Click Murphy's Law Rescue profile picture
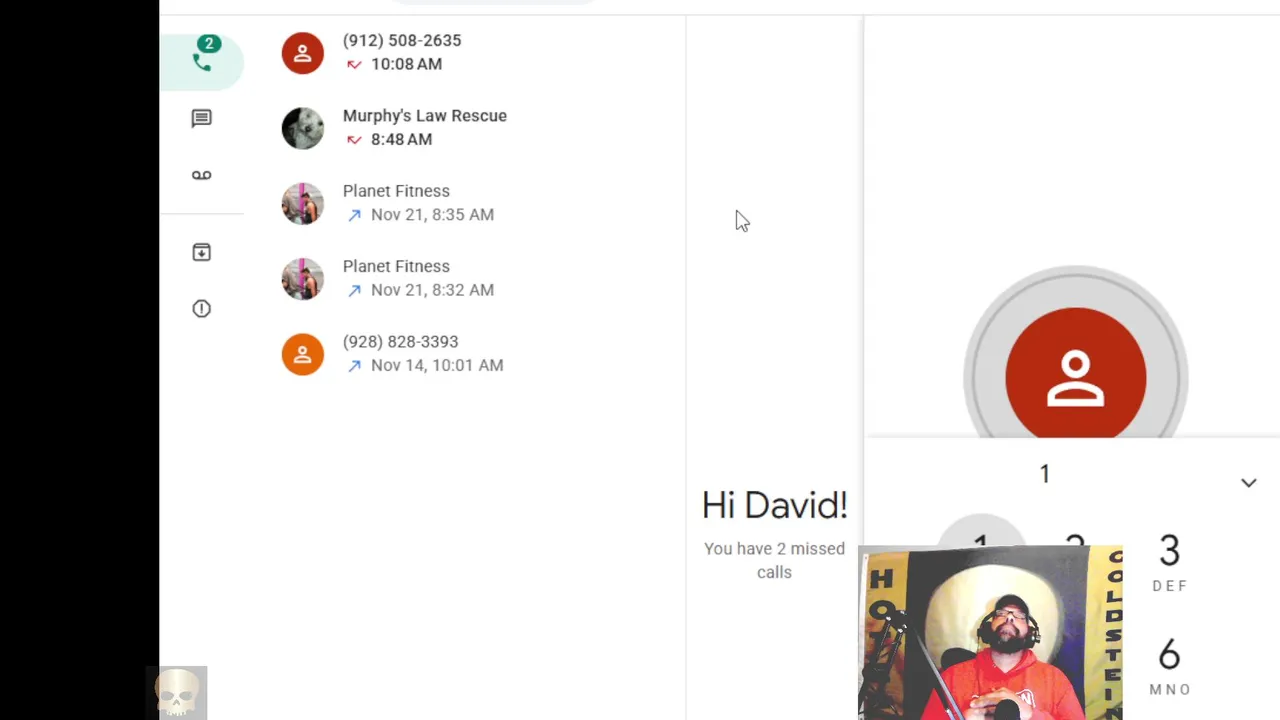 [x=303, y=128]
